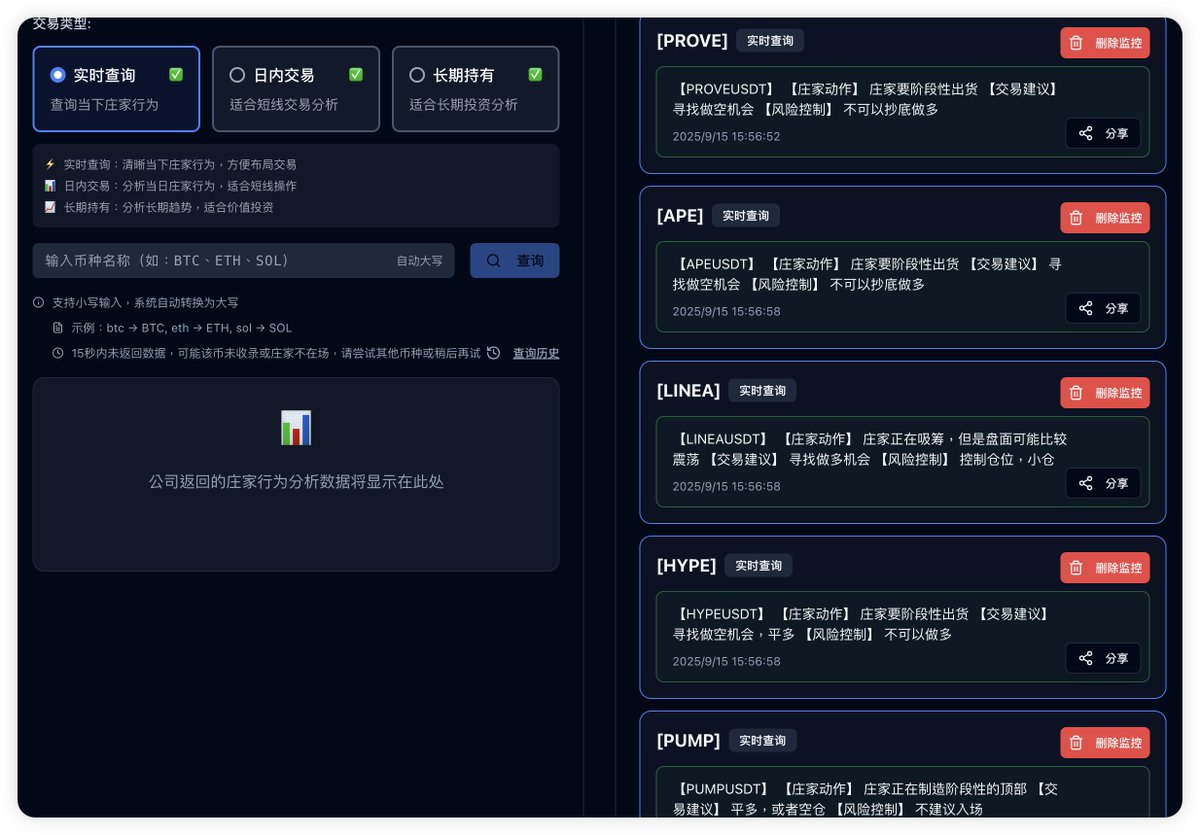Click the trash icon on PROVE delete button
This screenshot has width=1200, height=835.
pyautogui.click(x=1076, y=43)
